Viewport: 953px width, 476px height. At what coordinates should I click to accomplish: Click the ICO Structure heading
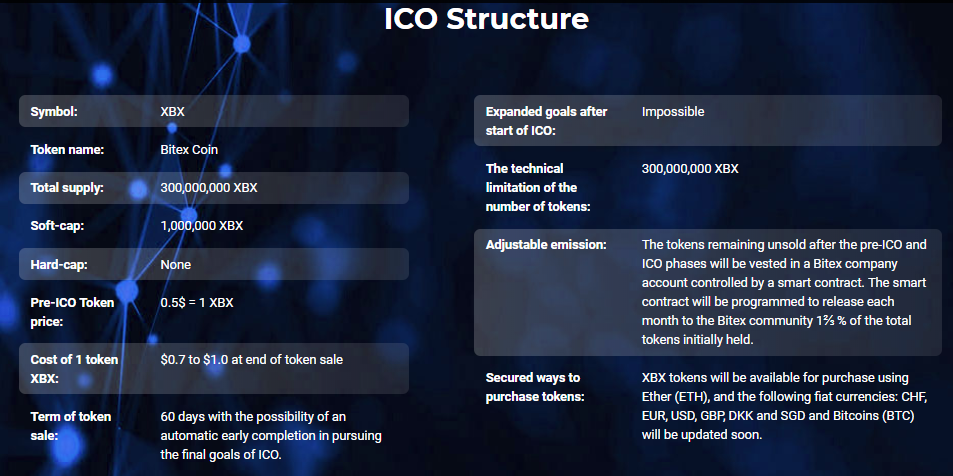pyautogui.click(x=486, y=20)
